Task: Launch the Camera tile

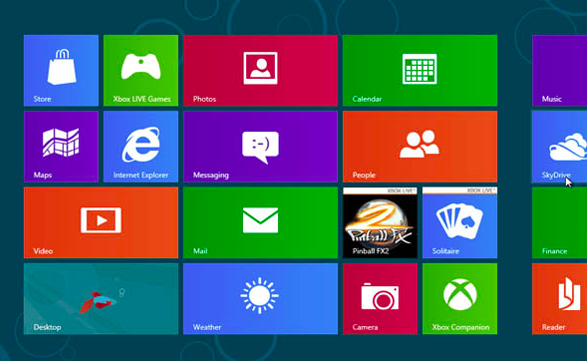Action: click(380, 298)
